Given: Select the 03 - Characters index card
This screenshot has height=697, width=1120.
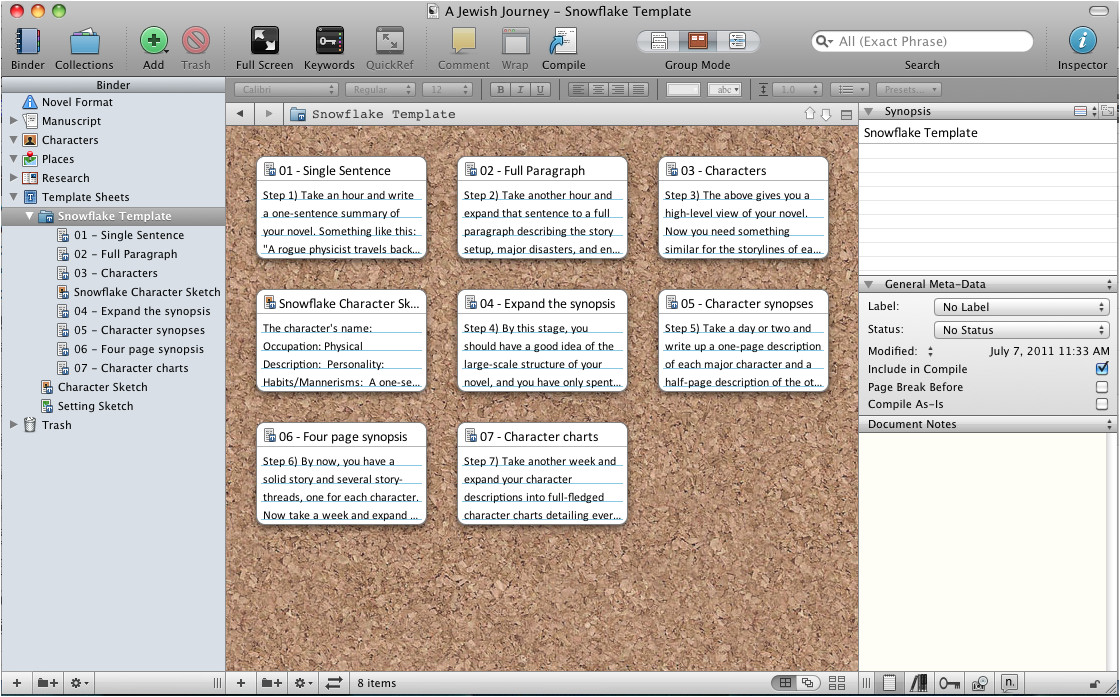Looking at the screenshot, I should pos(743,207).
